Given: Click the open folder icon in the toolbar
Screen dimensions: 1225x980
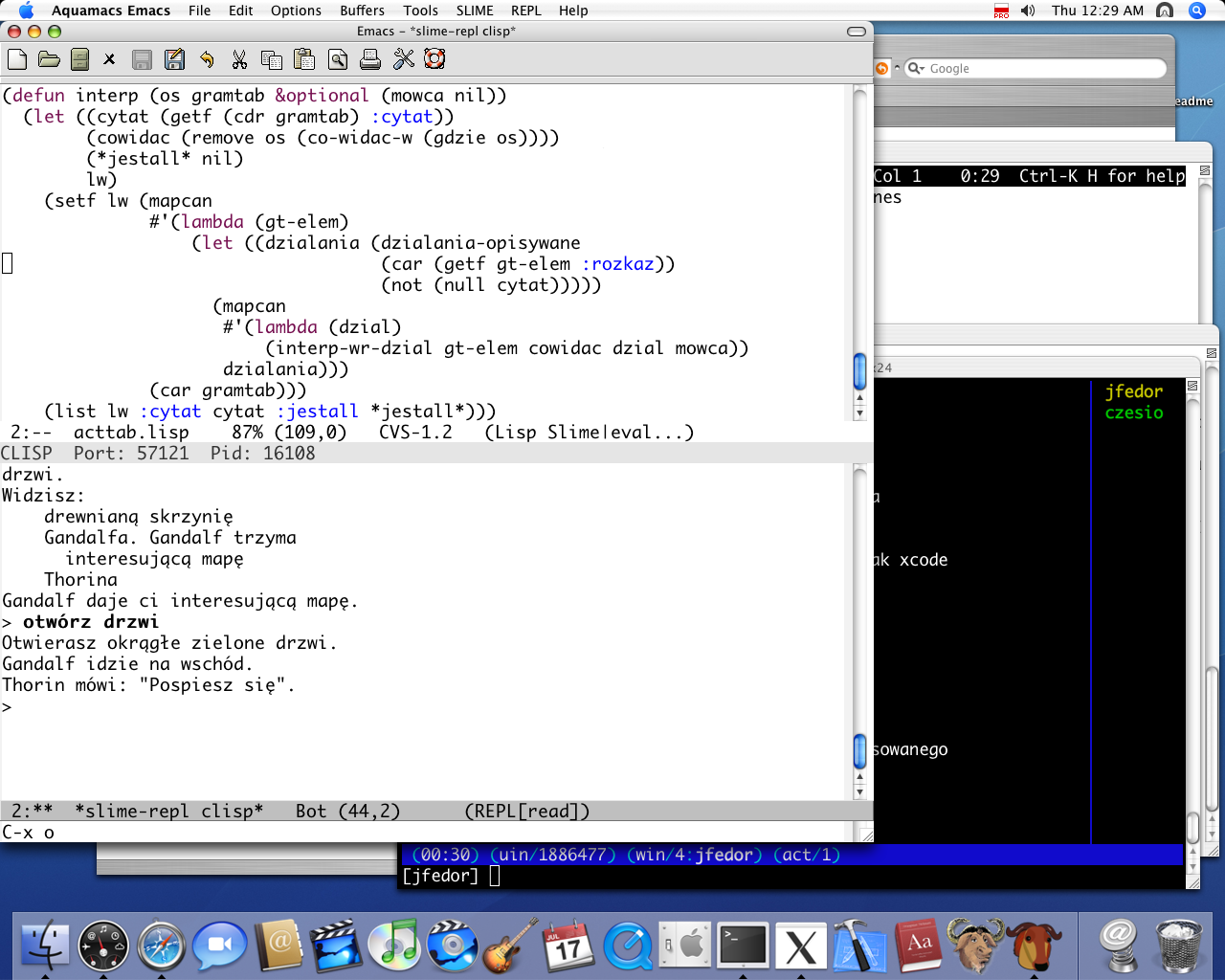Looking at the screenshot, I should (x=49, y=59).
